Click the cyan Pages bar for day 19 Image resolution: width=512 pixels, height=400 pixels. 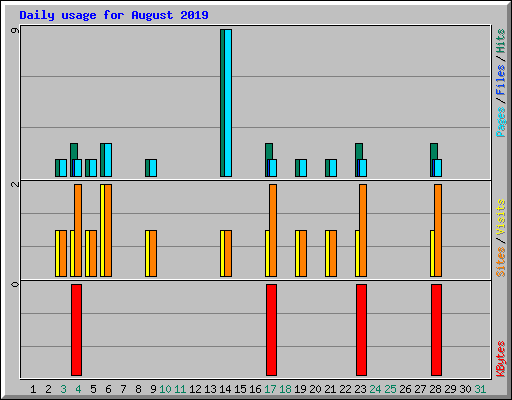[x=303, y=168]
